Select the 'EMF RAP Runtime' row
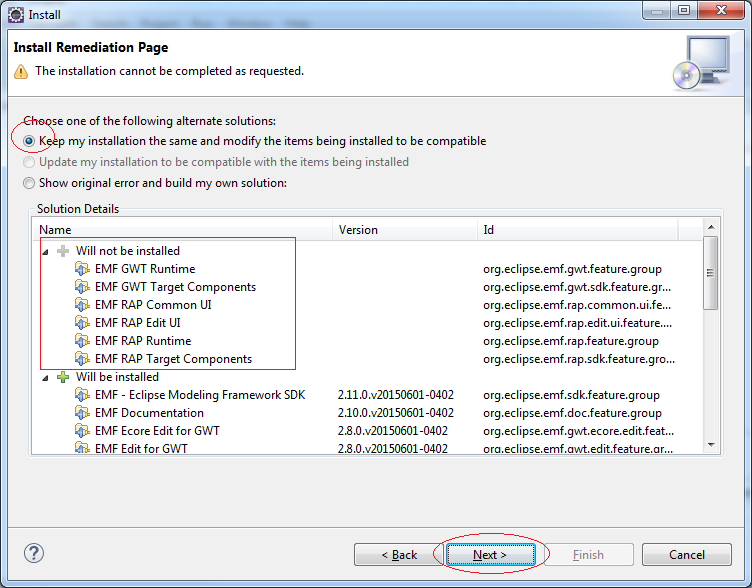752x588 pixels. click(367, 341)
